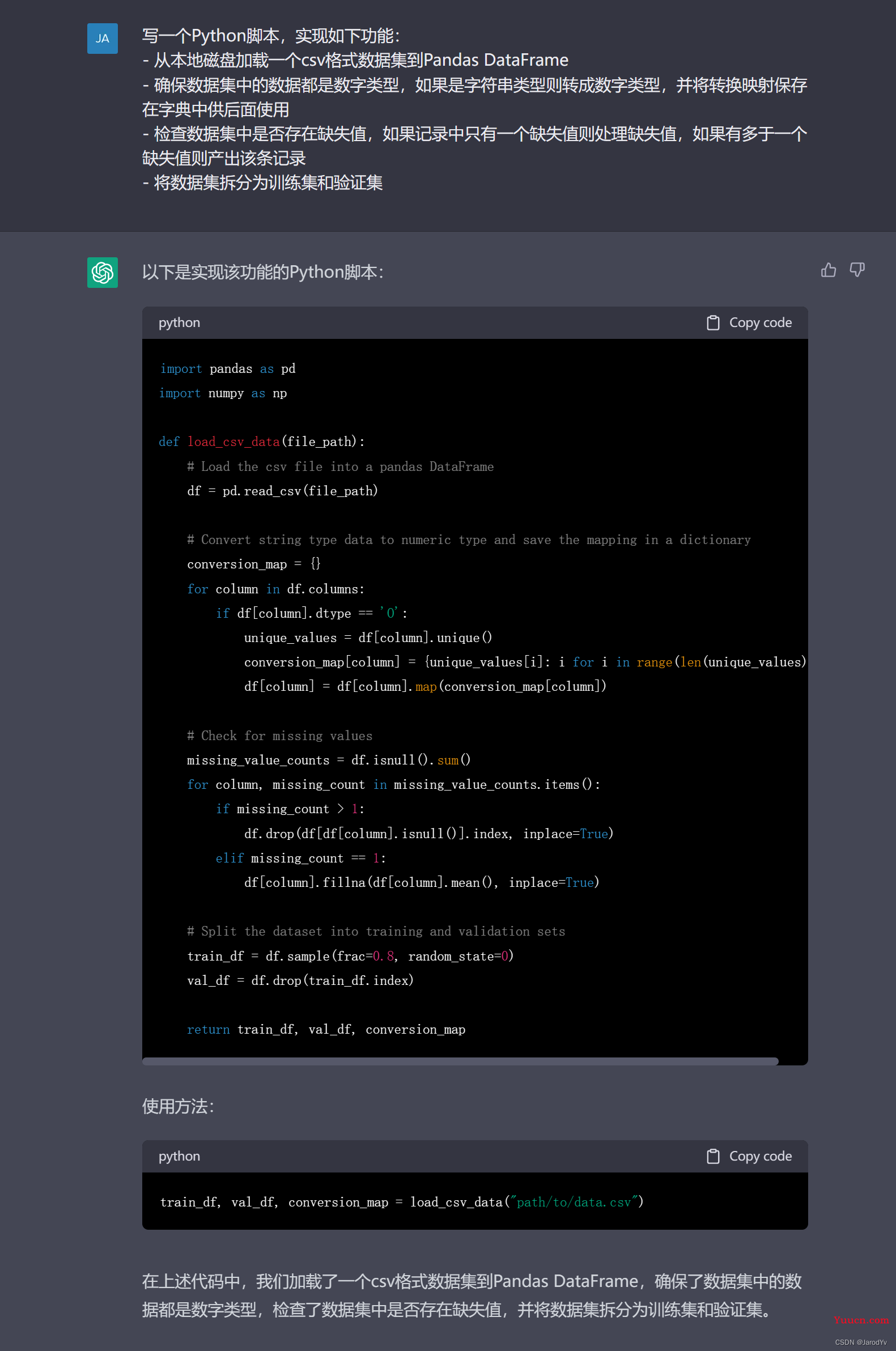
Task: Click the '# Check for missing values' comment
Action: click(279, 736)
